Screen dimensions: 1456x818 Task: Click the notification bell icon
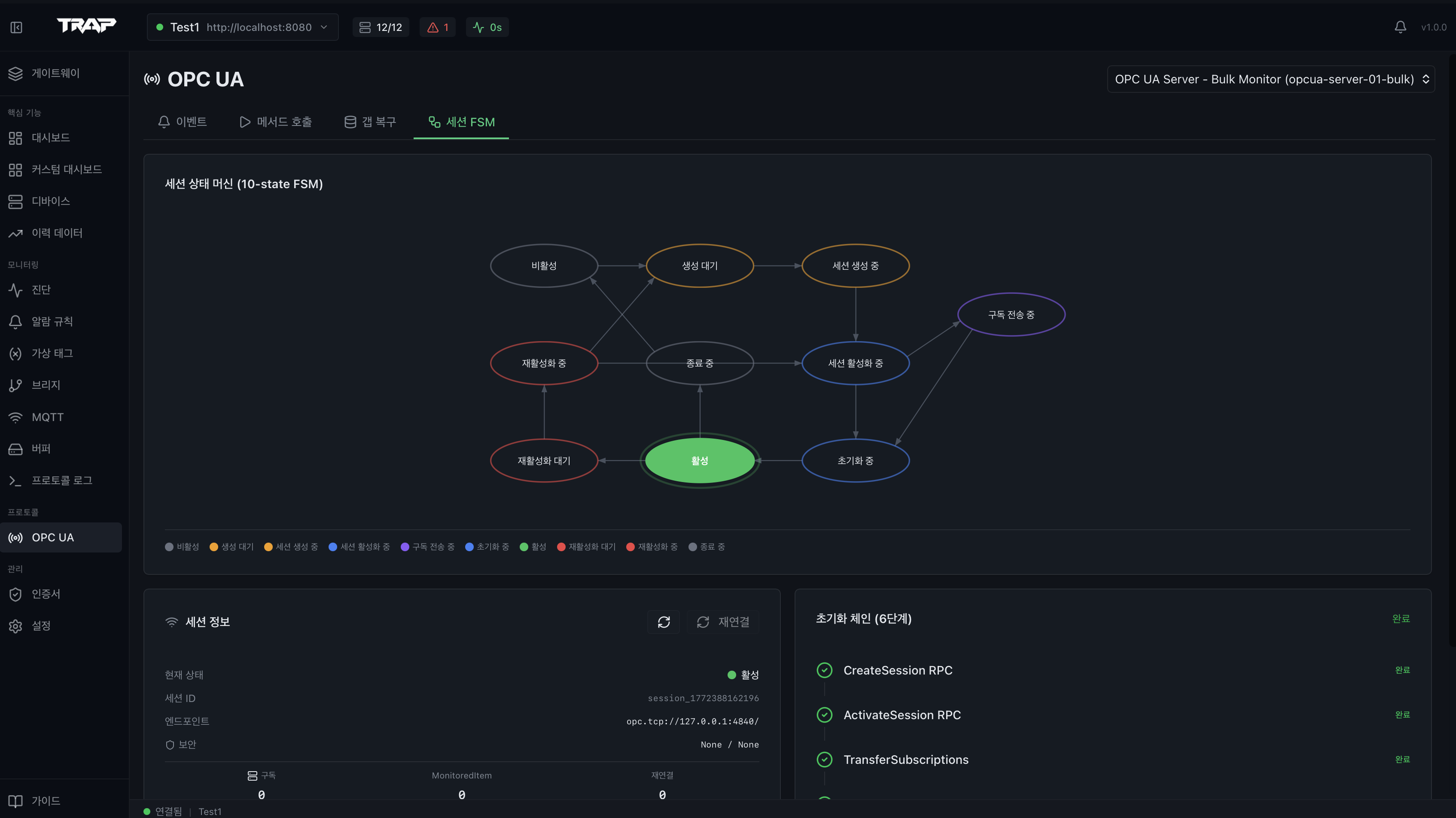pos(1400,27)
